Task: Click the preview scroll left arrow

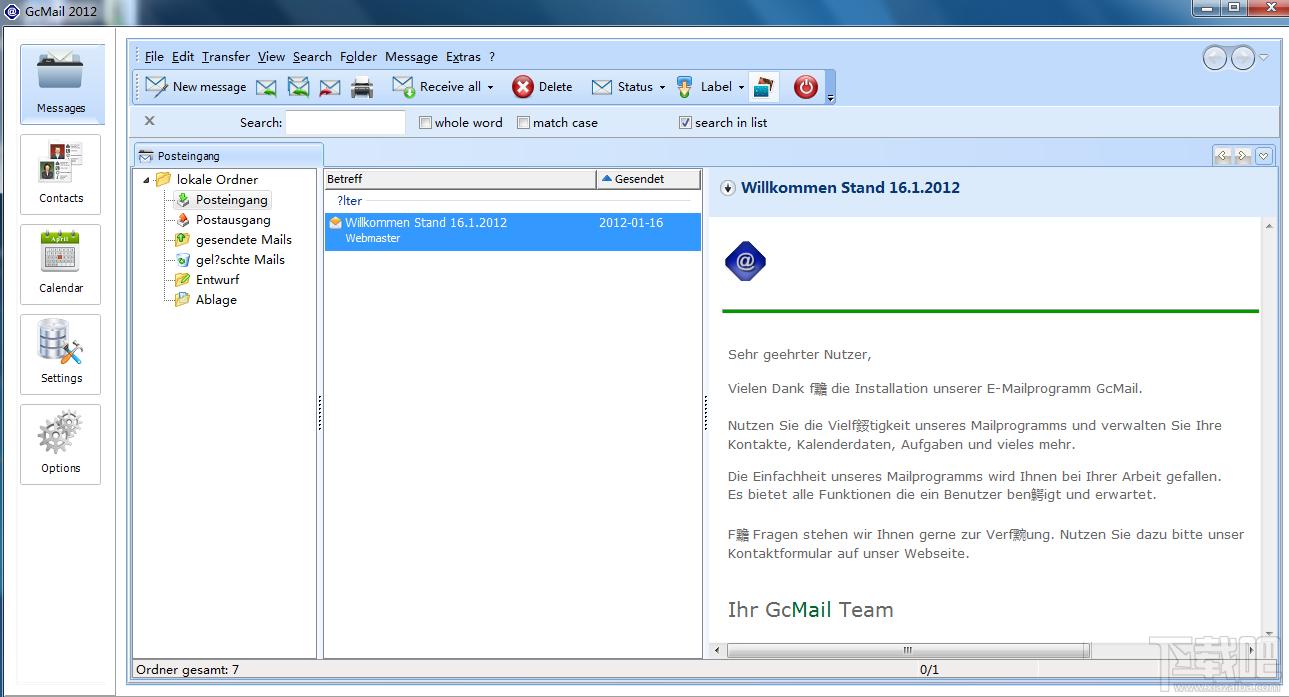Action: (717, 650)
